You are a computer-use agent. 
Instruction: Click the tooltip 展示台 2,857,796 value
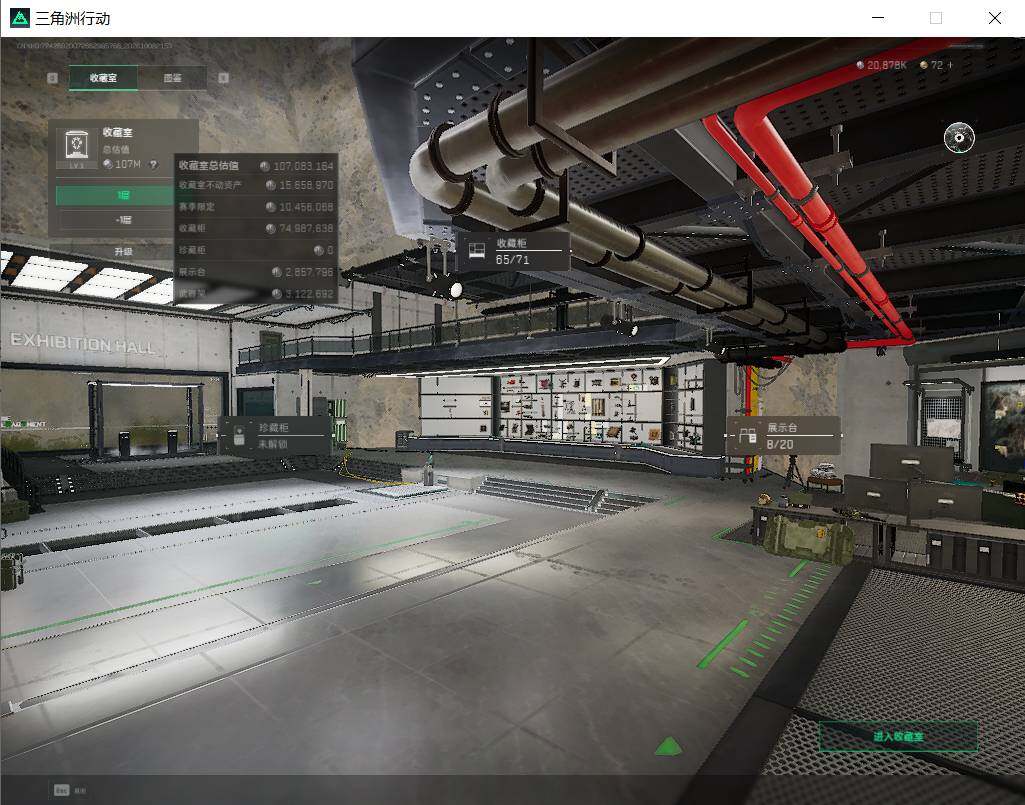click(309, 272)
